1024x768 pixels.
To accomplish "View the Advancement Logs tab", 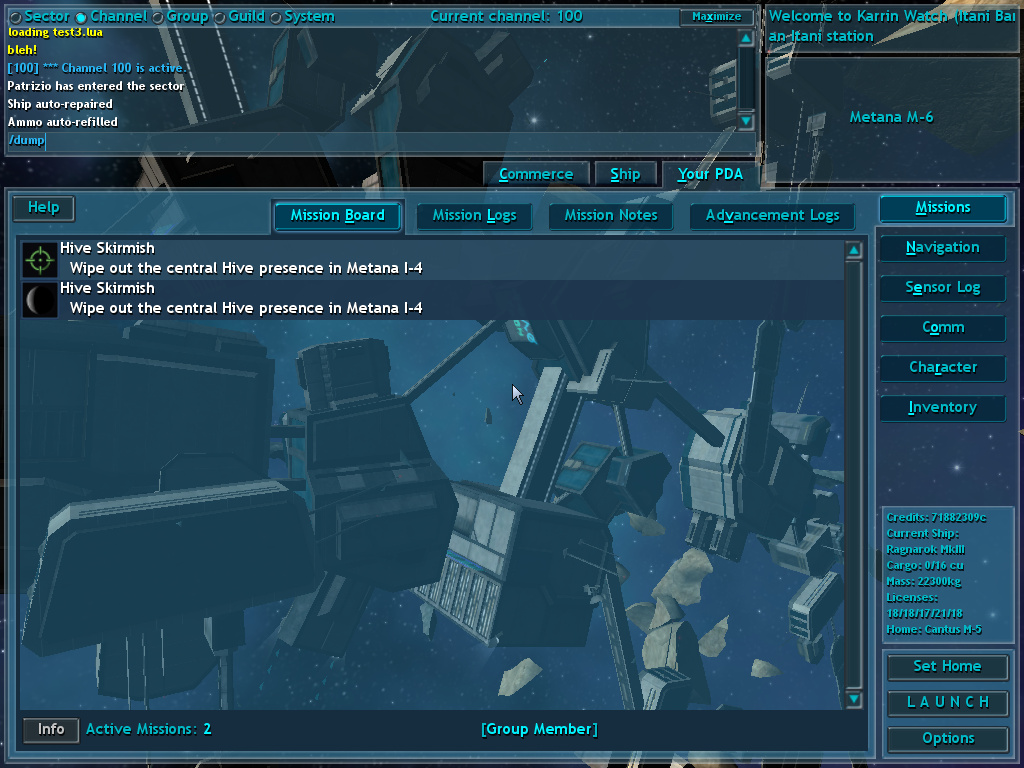I will pos(772,215).
